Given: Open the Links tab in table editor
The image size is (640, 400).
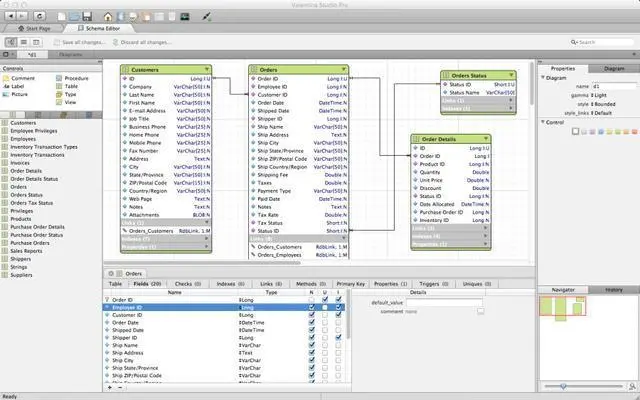Looking at the screenshot, I should point(271,284).
